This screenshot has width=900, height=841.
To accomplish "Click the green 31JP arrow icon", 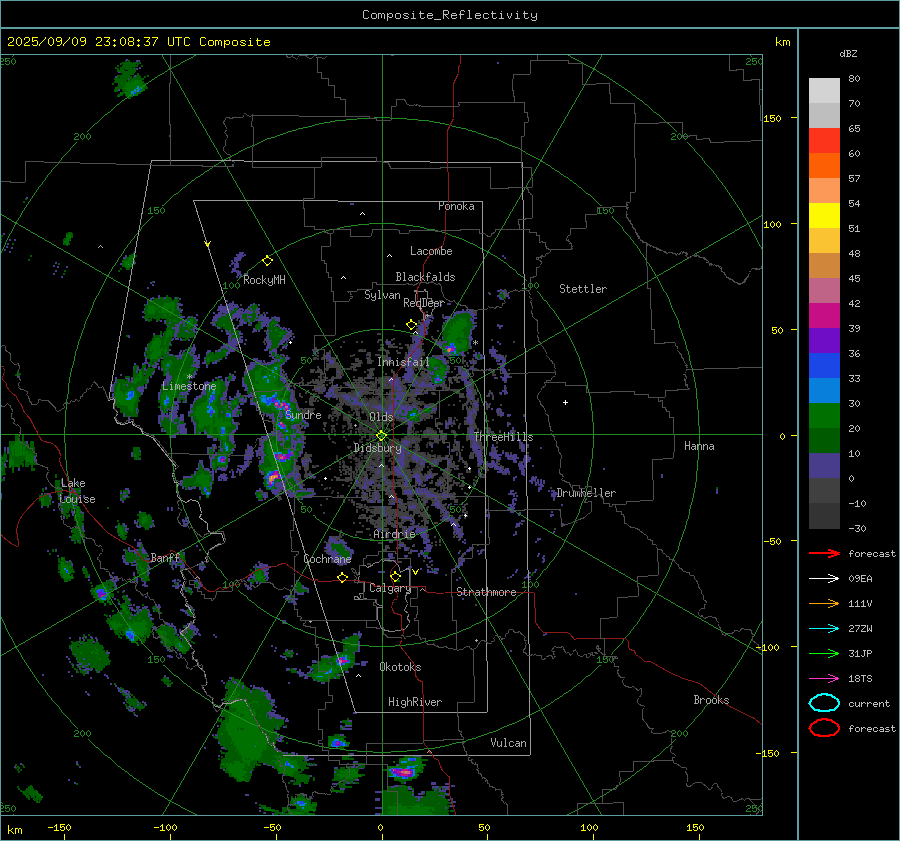I will 824,653.
